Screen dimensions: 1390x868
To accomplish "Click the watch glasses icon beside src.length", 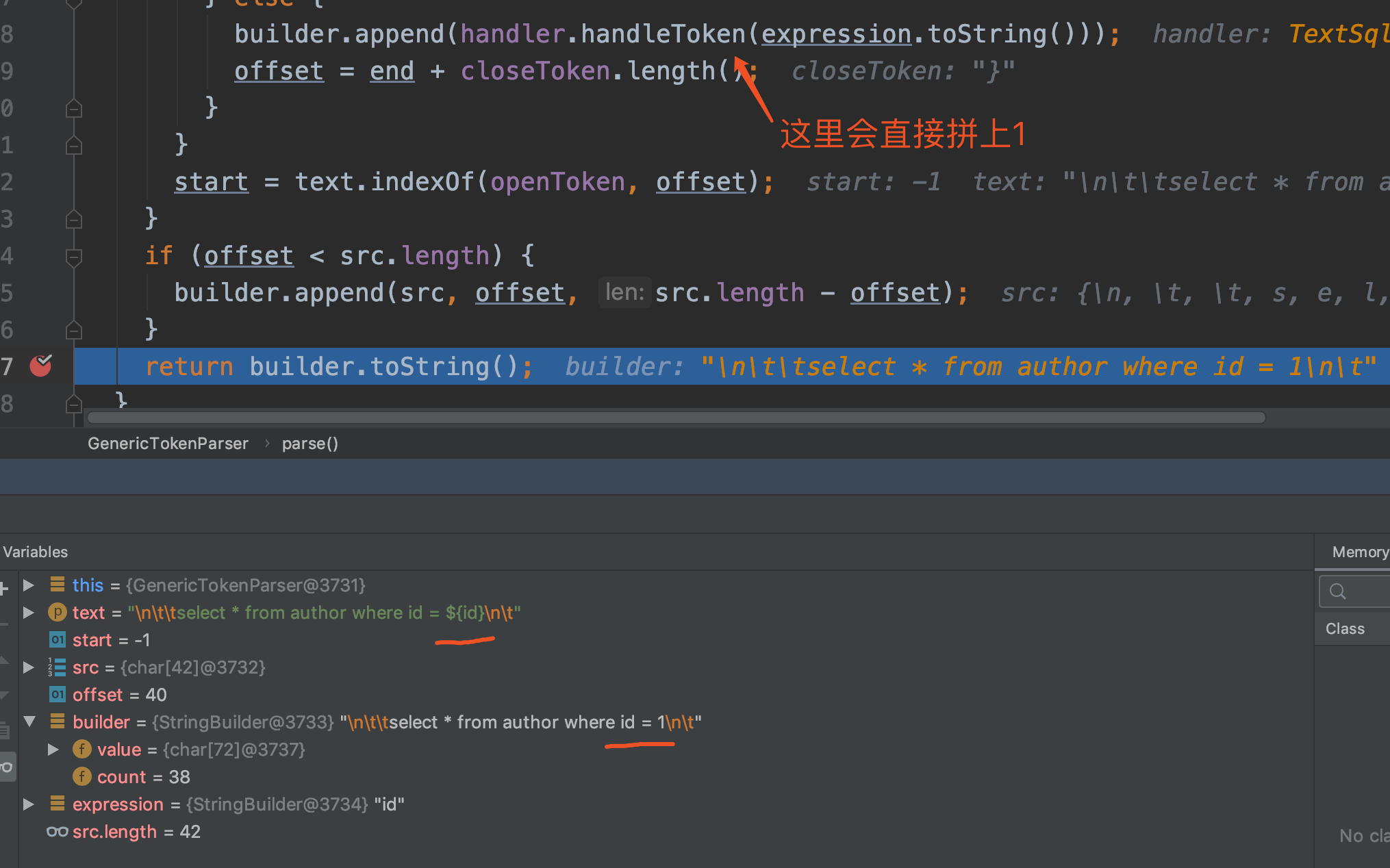I will (58, 832).
